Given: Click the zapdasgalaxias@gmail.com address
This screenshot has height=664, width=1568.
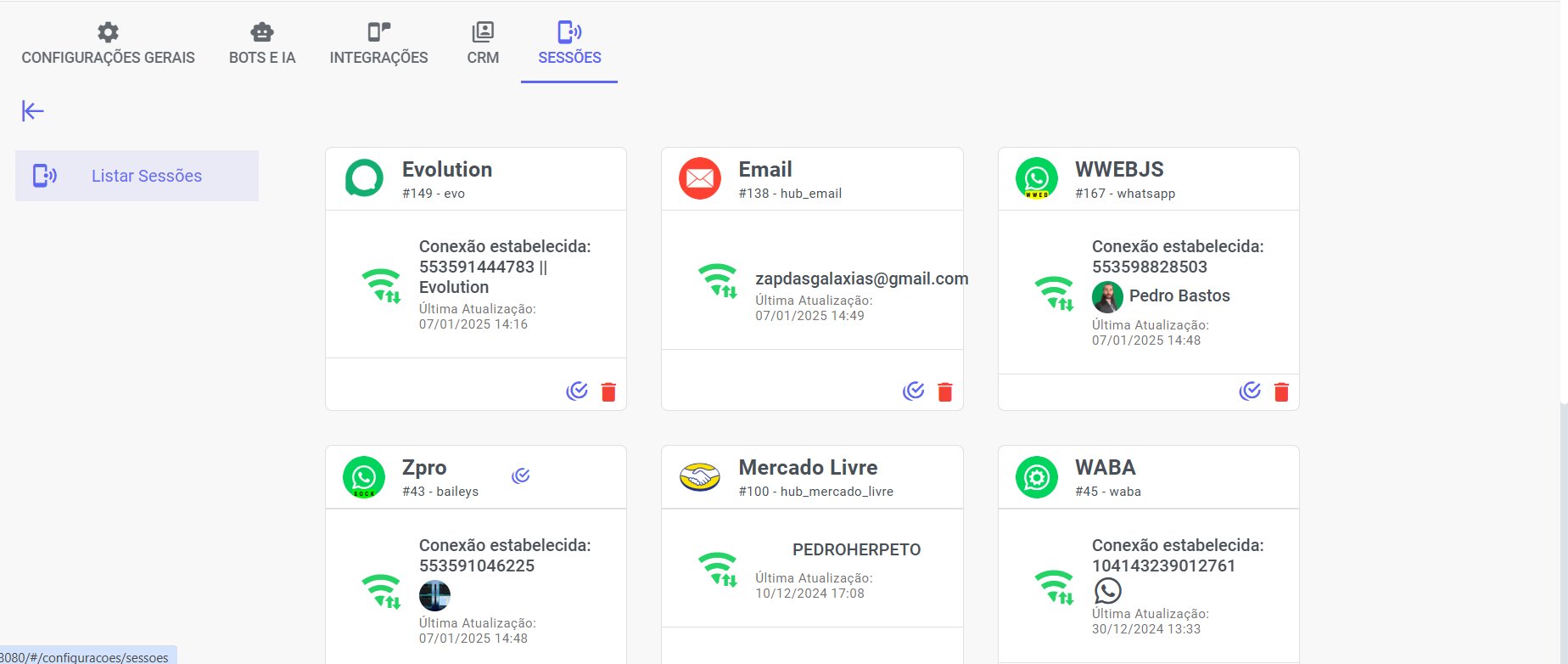Looking at the screenshot, I should 862,279.
